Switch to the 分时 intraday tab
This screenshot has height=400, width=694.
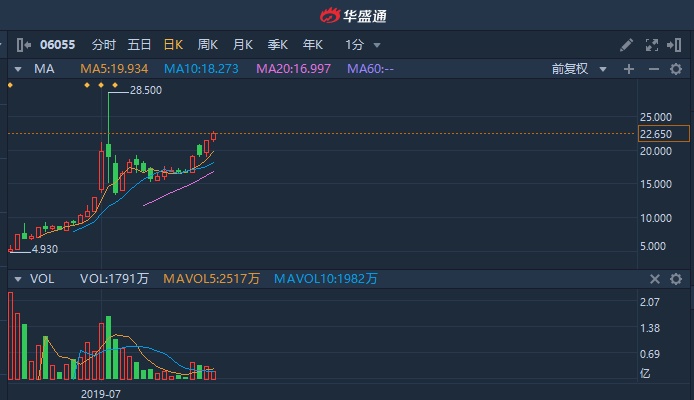click(x=104, y=45)
